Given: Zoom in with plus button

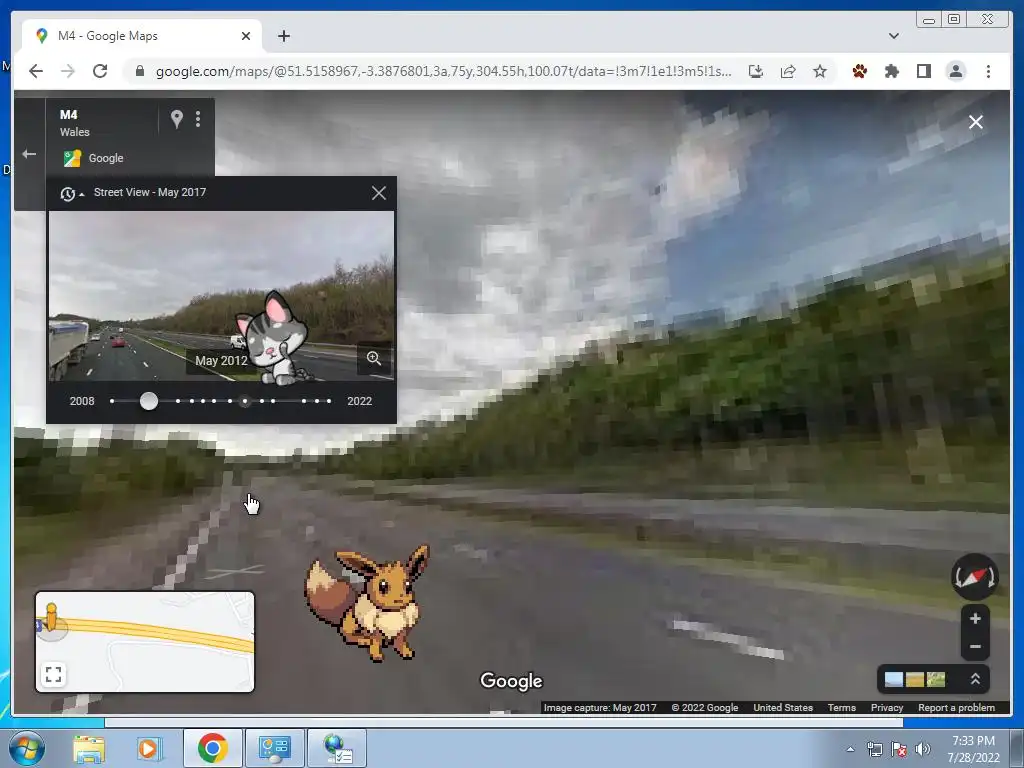Looking at the screenshot, I should click(975, 618).
